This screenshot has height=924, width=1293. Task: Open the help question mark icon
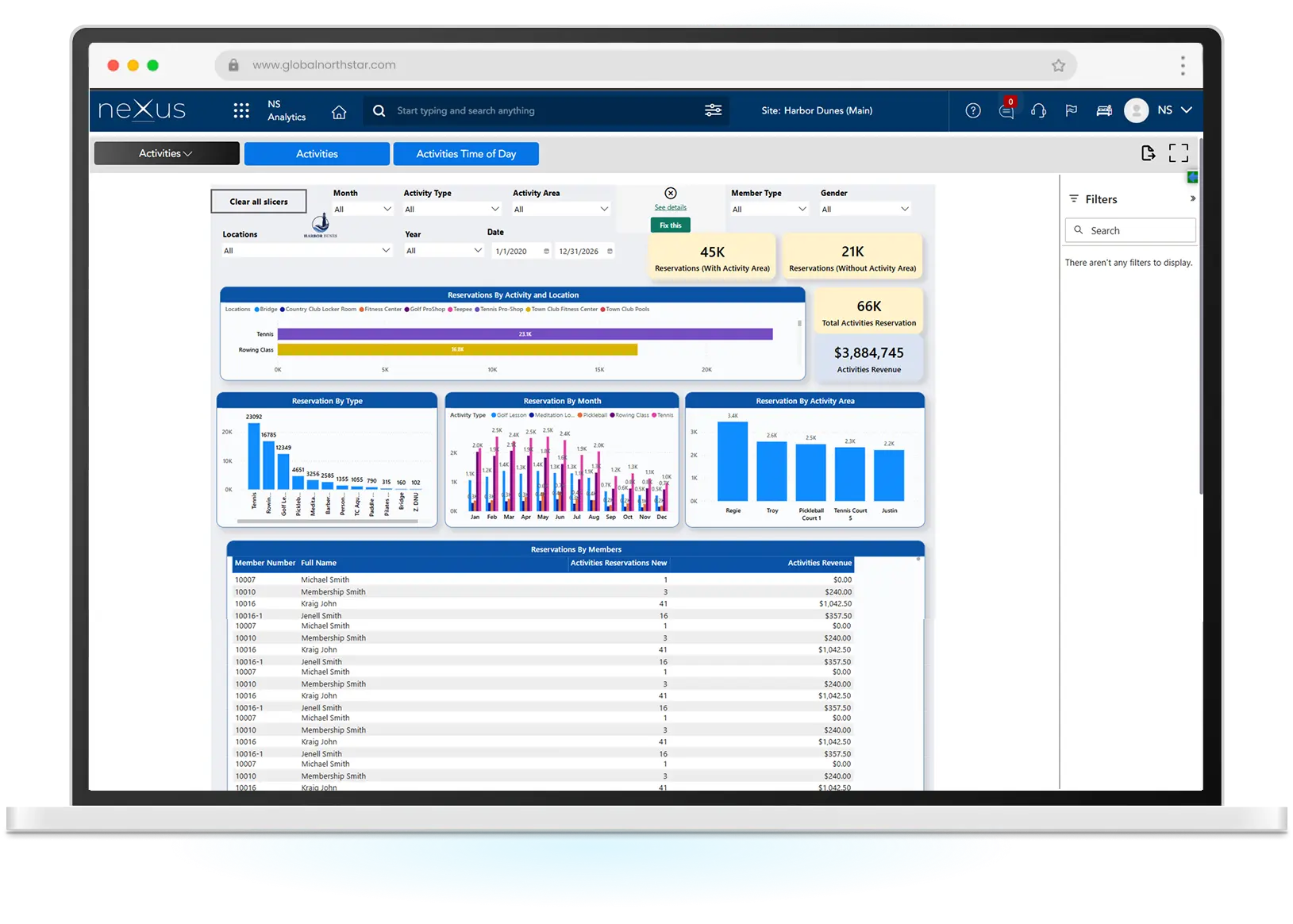(973, 110)
